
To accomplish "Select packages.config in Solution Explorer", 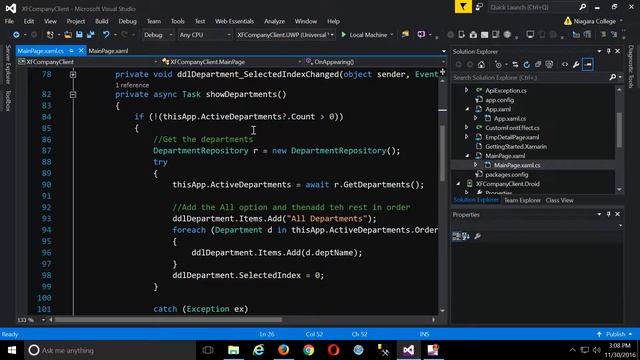I will [507, 175].
